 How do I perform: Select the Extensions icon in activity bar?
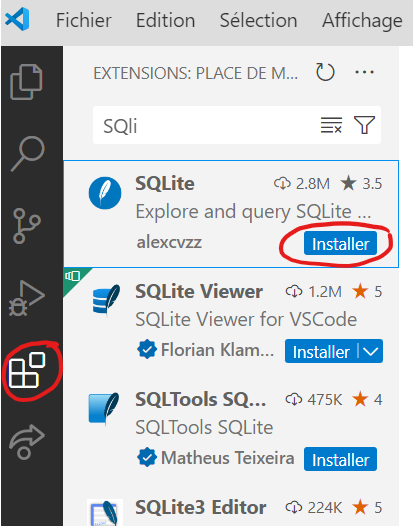pos(27,370)
